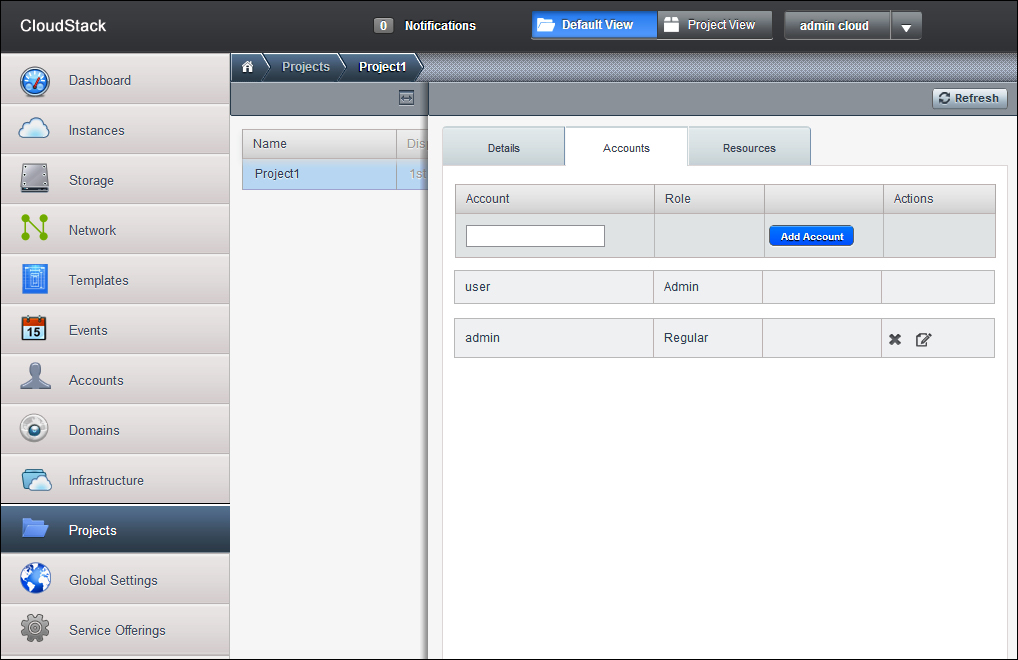Screen dimensions: 1018x660
Task: Toggle the panel width expand icon
Action: pyautogui.click(x=406, y=98)
